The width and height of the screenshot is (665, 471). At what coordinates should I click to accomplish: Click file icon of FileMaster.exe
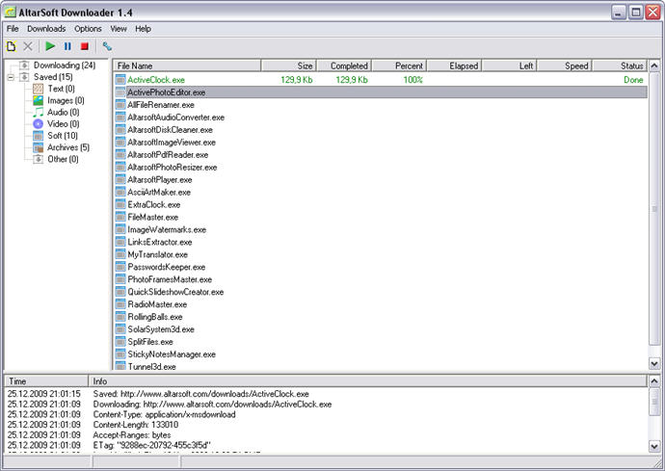coord(120,217)
